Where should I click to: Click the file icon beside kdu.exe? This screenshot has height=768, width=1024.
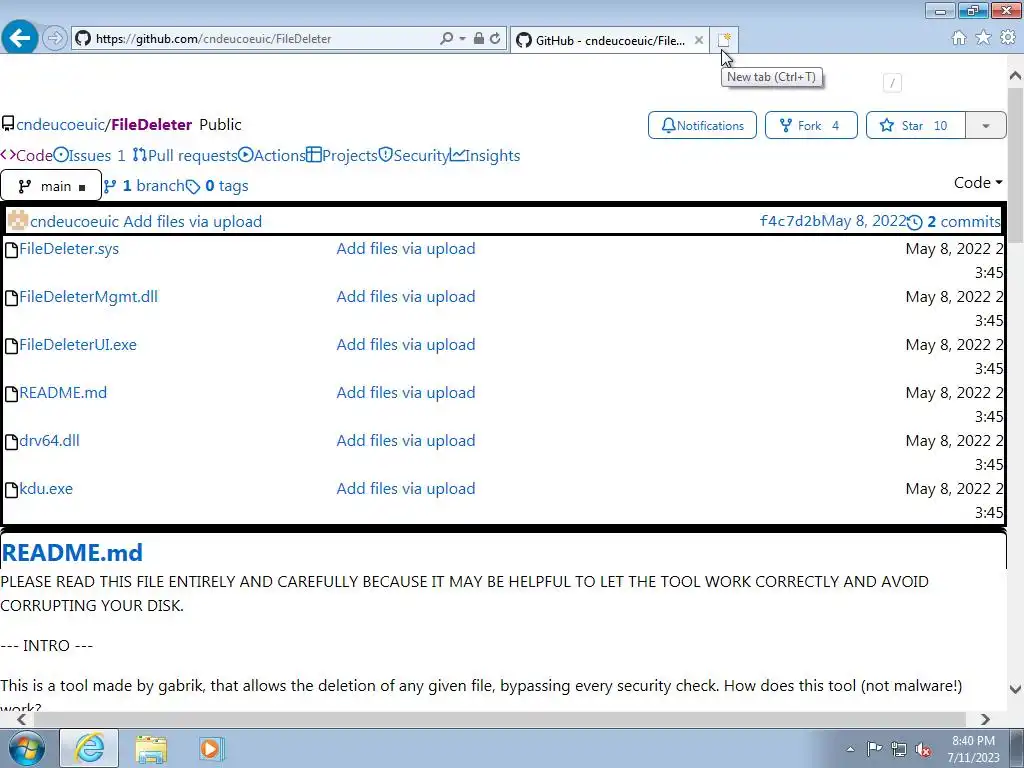(11, 490)
